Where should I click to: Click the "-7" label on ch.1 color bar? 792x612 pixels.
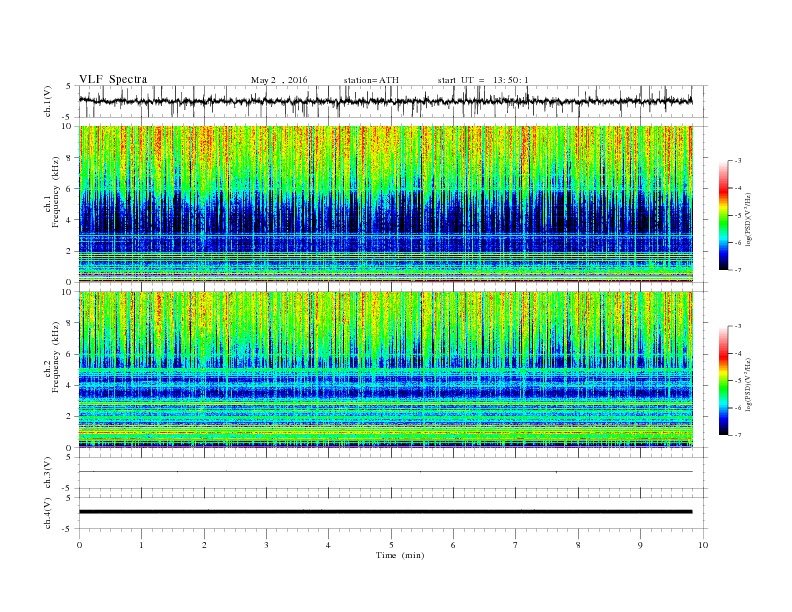pos(738,270)
